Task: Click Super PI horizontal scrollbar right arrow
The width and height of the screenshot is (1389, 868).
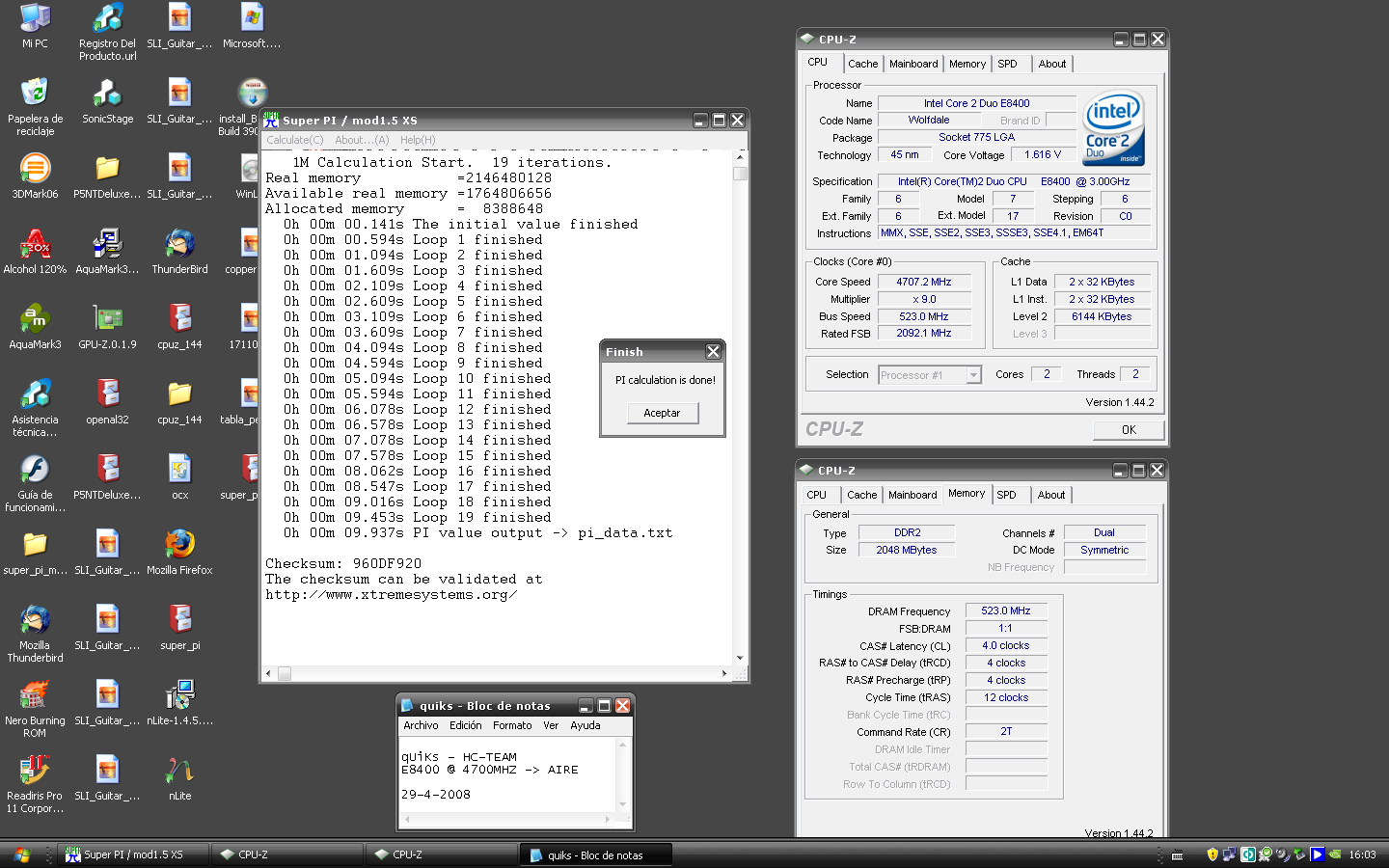Action: (724, 674)
